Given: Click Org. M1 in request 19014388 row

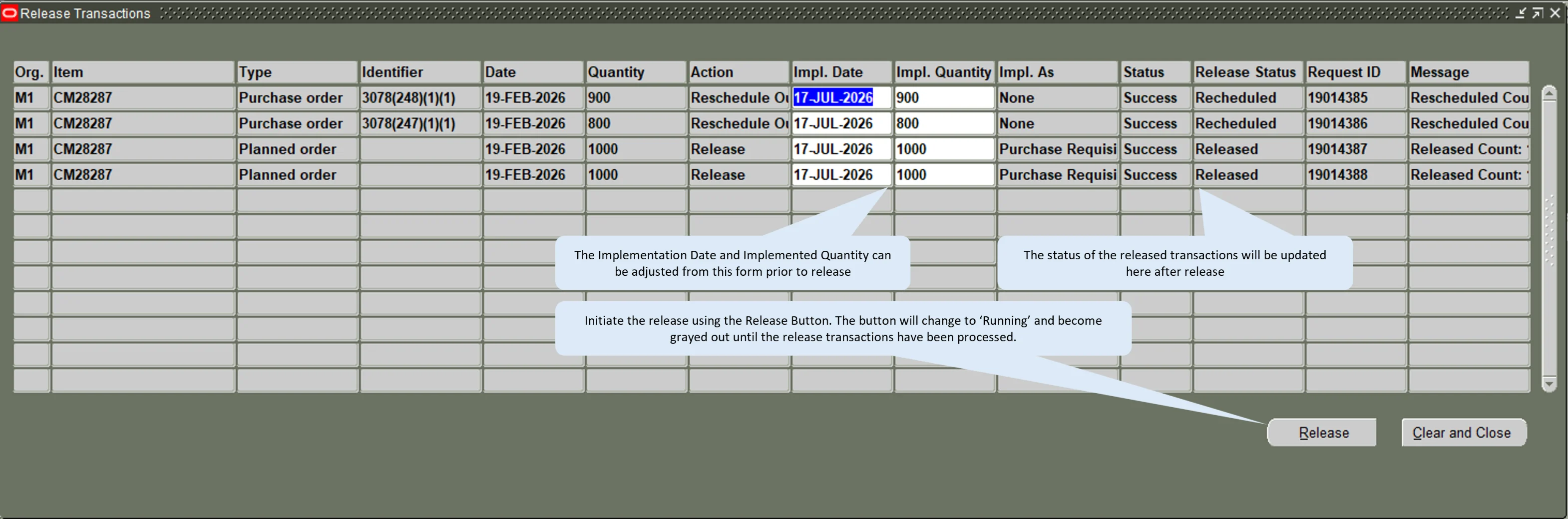Looking at the screenshot, I should (x=31, y=174).
